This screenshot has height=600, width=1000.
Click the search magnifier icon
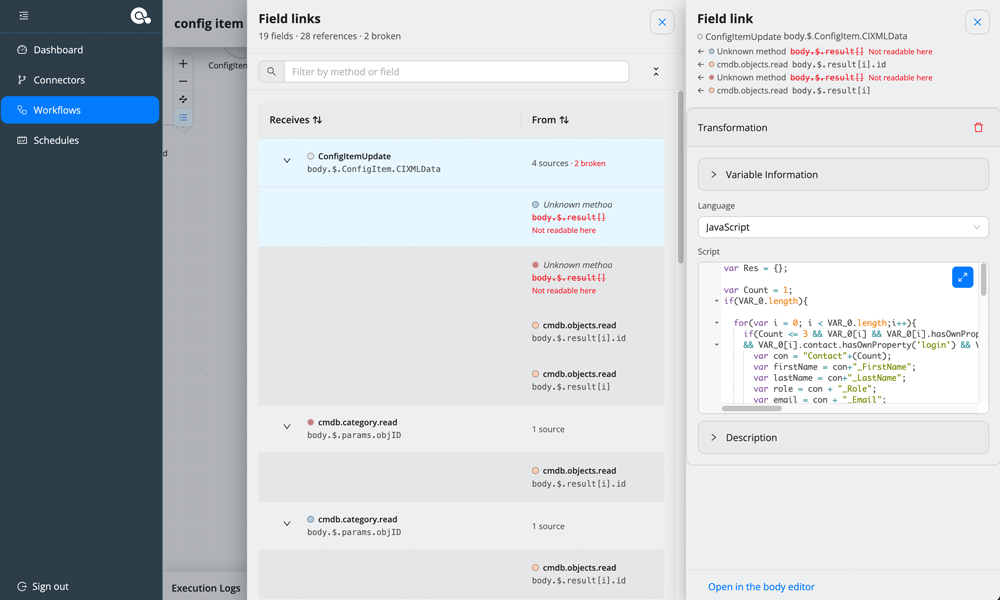(272, 71)
